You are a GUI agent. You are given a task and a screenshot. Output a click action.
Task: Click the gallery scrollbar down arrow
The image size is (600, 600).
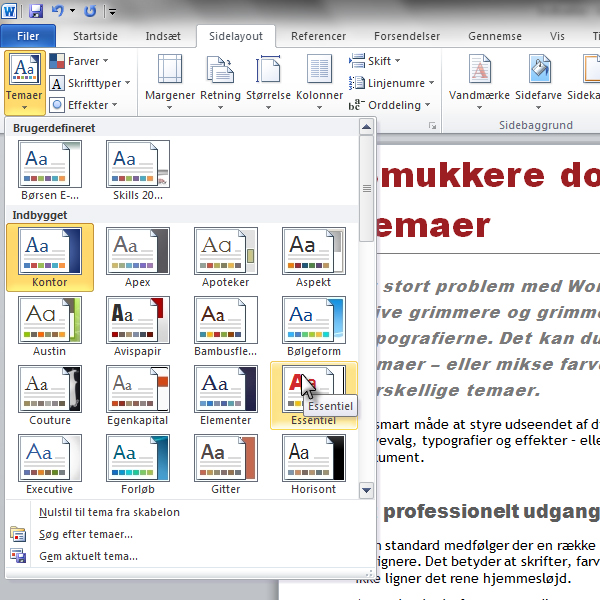click(366, 490)
